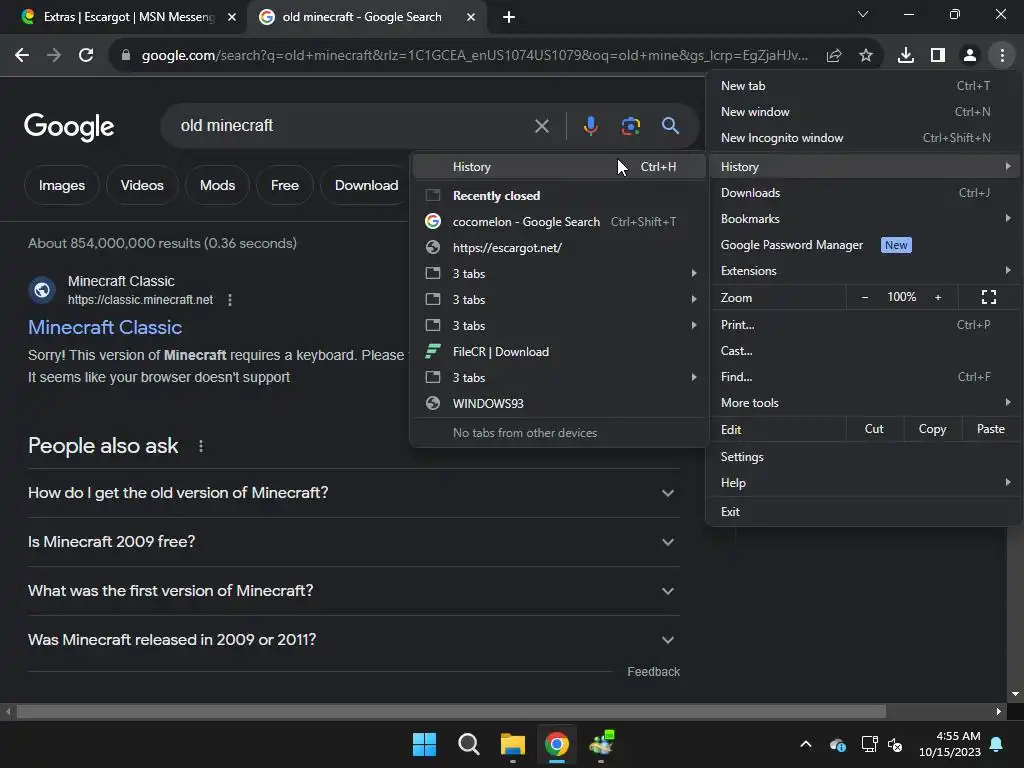Screen dimensions: 1024x768
Task: Choose Print... from the menu
Action: point(864,325)
